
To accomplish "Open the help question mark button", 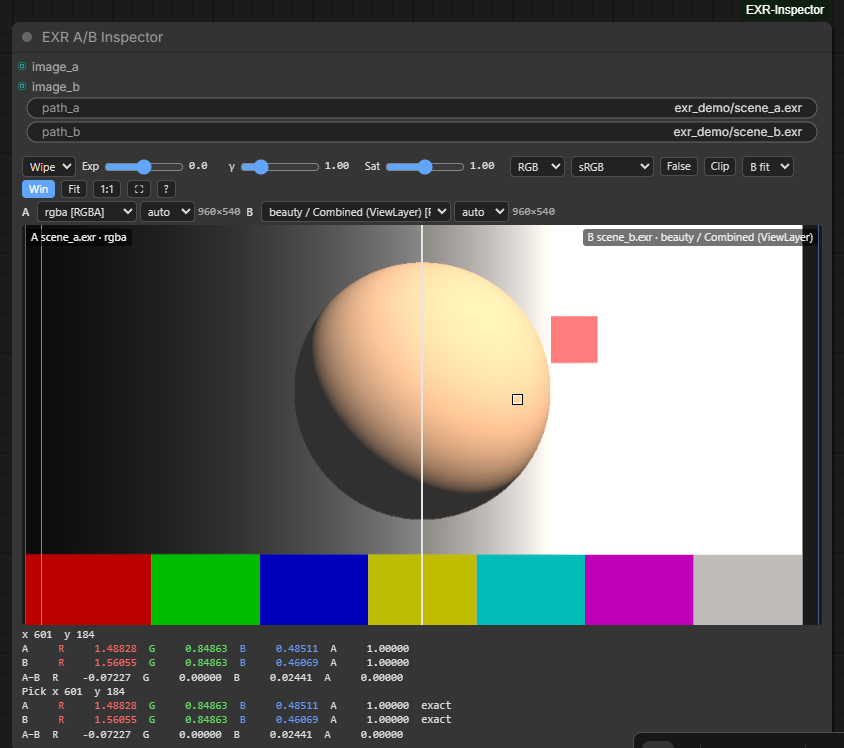I will tap(166, 189).
